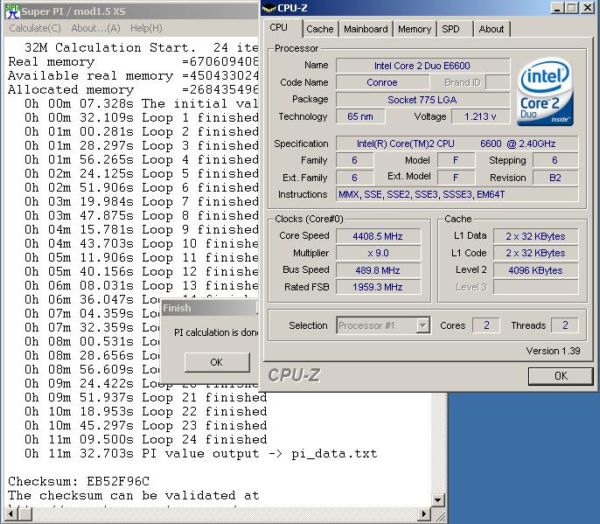This screenshot has height=524, width=600.
Task: Click the Code Name value Conroe
Action: (382, 82)
